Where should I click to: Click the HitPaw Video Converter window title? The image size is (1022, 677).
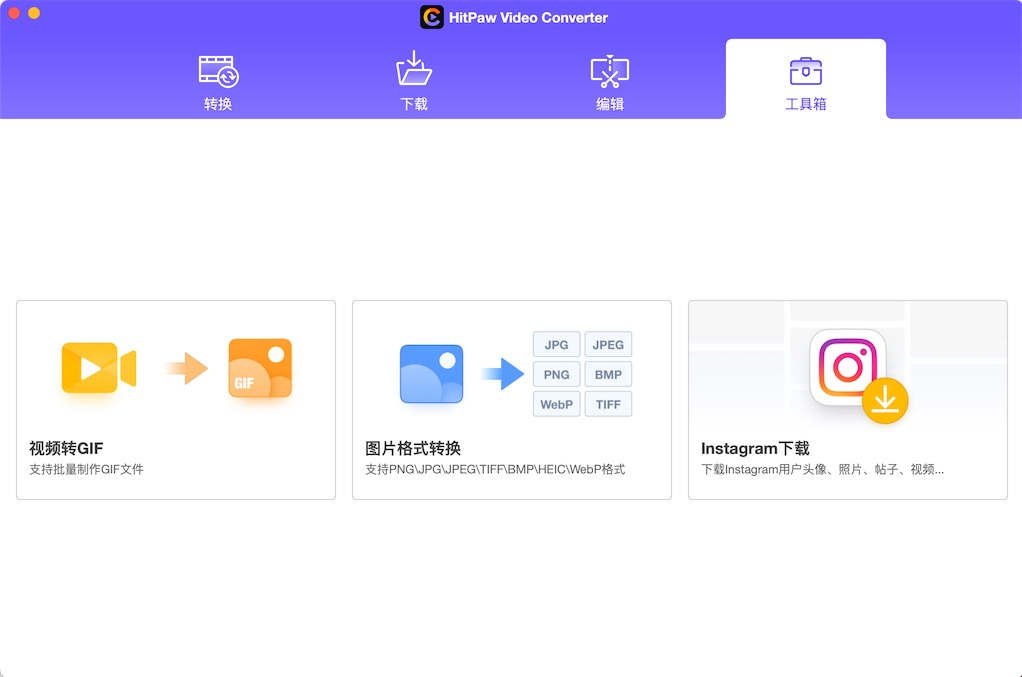pyautogui.click(x=528, y=18)
